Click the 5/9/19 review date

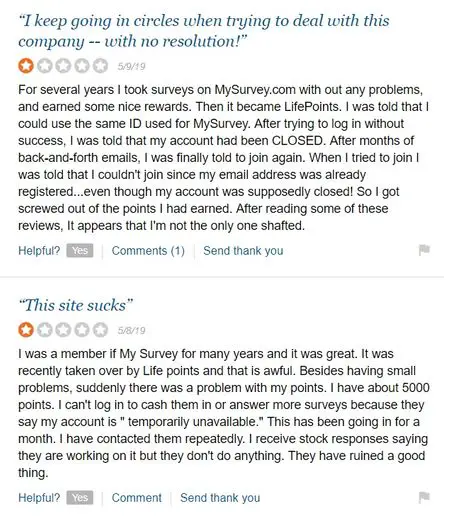pyautogui.click(x=131, y=66)
